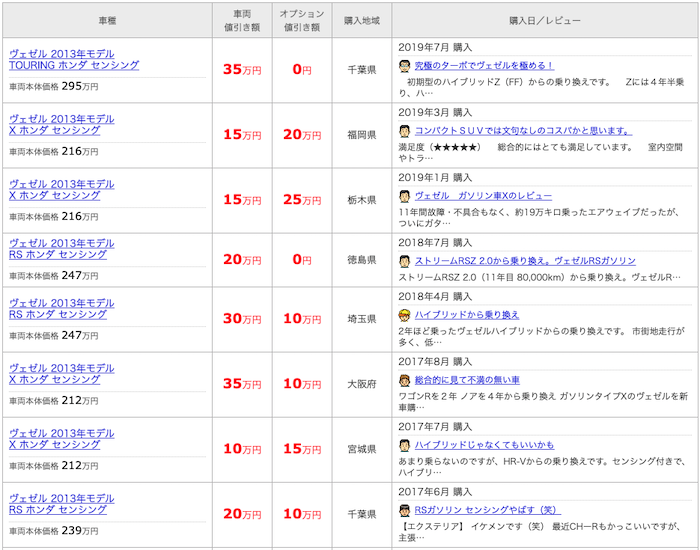Open review ヴェゼル ガソリン車Xのレビュー
700x550 pixels.
pyautogui.click(x=483, y=196)
